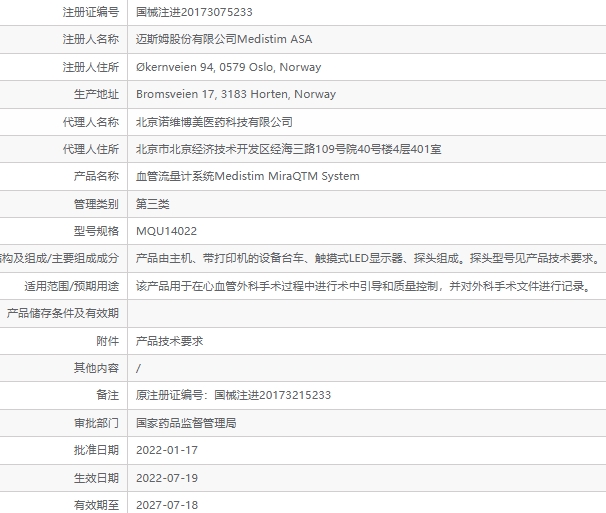Image resolution: width=606 pixels, height=513 pixels.
Task: Click composition text 产品由主机、带打印机的设备台车
Action: tap(220, 258)
